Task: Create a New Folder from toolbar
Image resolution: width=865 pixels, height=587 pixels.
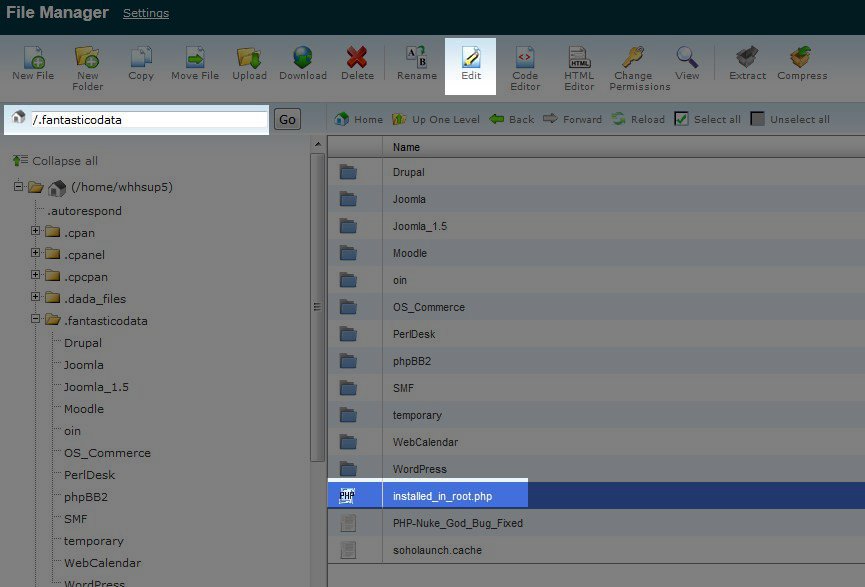Action: click(87, 58)
